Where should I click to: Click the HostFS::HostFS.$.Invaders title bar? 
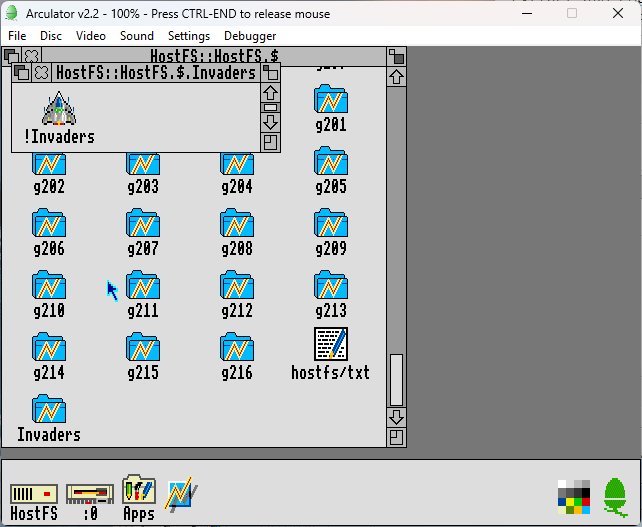(x=156, y=73)
